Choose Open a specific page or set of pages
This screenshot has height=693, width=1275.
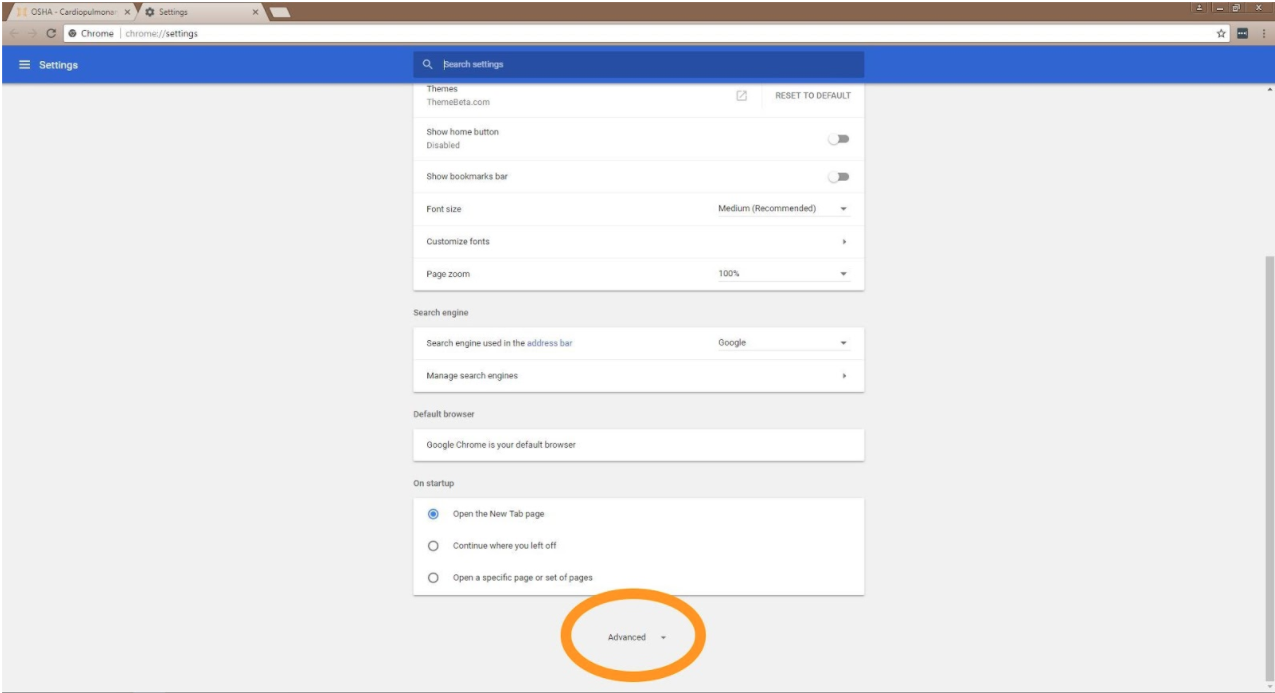click(433, 578)
